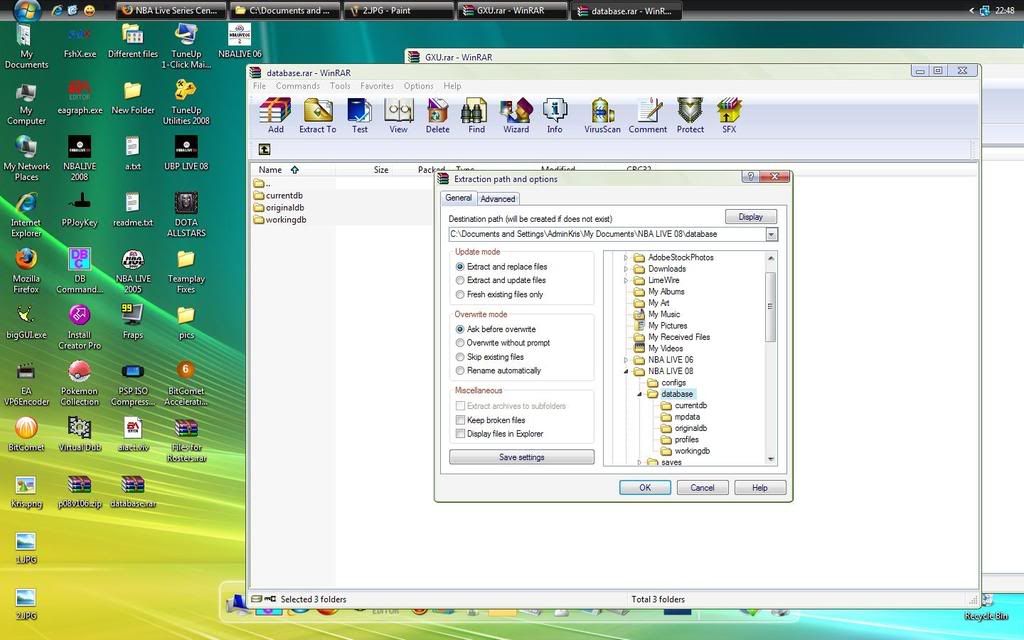Select Skip existing files option
Image resolution: width=1024 pixels, height=640 pixels.
pos(490,357)
